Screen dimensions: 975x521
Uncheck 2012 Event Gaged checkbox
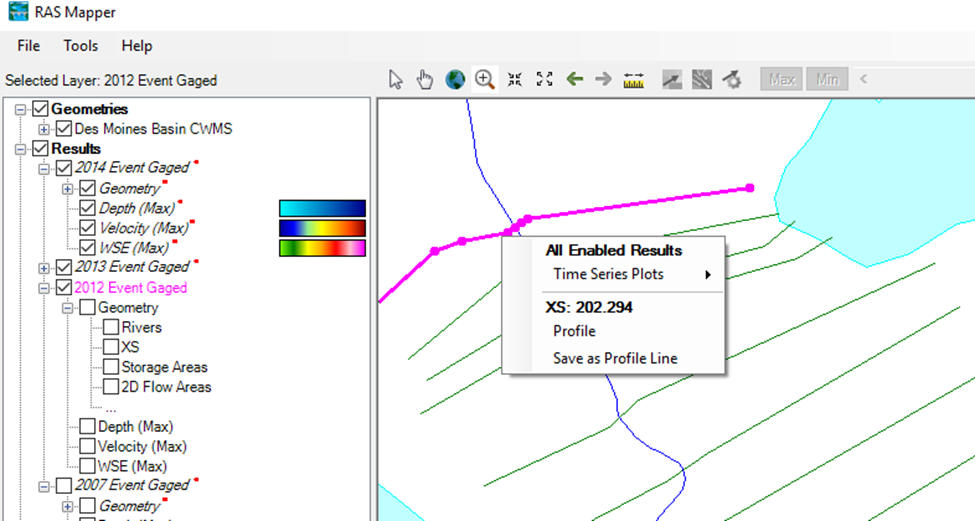click(x=63, y=288)
